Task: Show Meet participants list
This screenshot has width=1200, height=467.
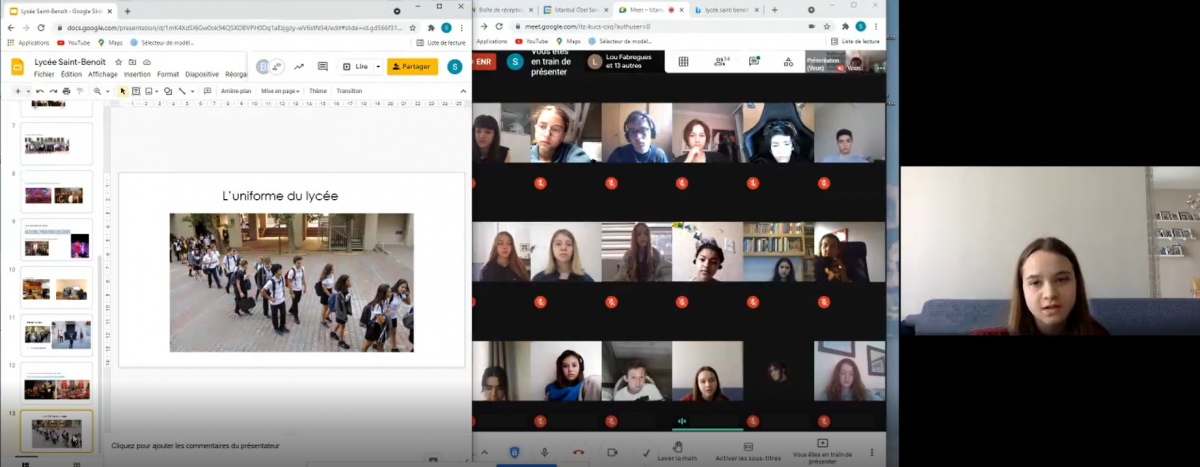Action: [720, 61]
